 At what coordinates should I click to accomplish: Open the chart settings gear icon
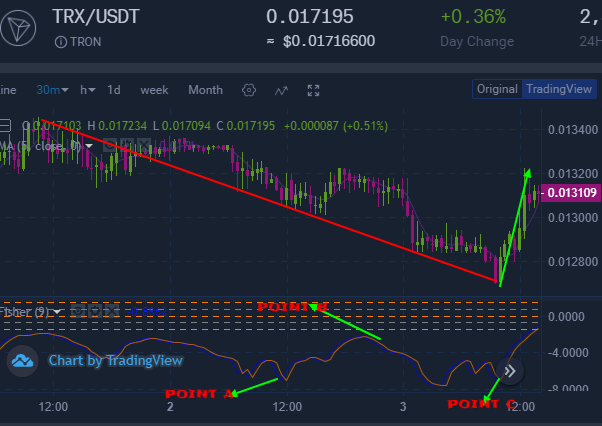(249, 91)
